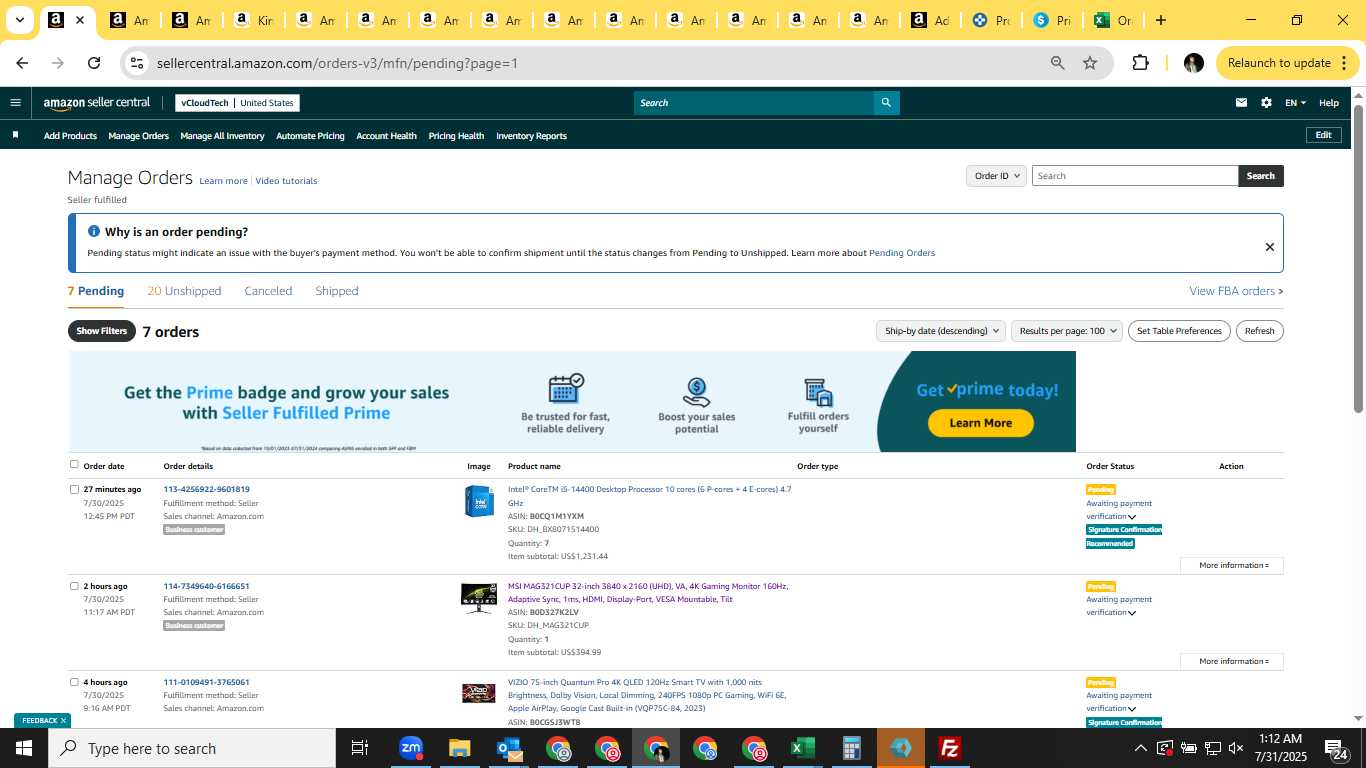Check the order 111-0109491-3765061 checkbox
This screenshot has width=1366, height=768.
(74, 682)
